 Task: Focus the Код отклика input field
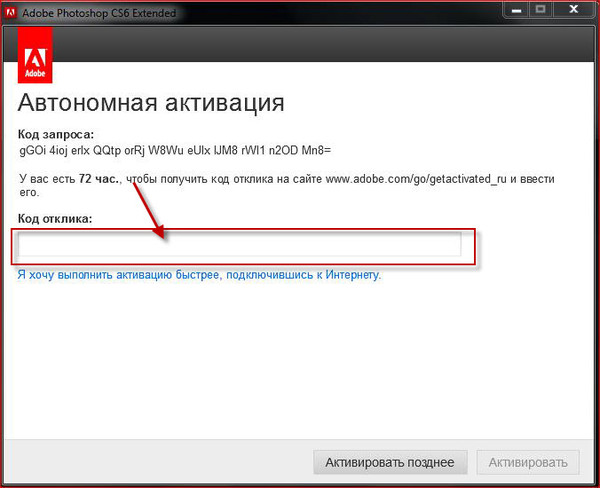pos(240,245)
